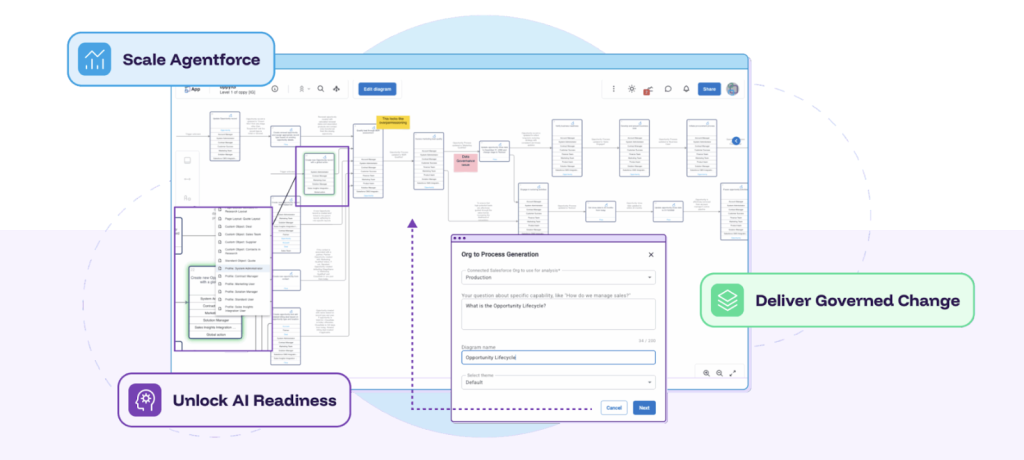The image size is (1024, 460).
Task: Open the three-dot more options menu
Action: click(613, 89)
